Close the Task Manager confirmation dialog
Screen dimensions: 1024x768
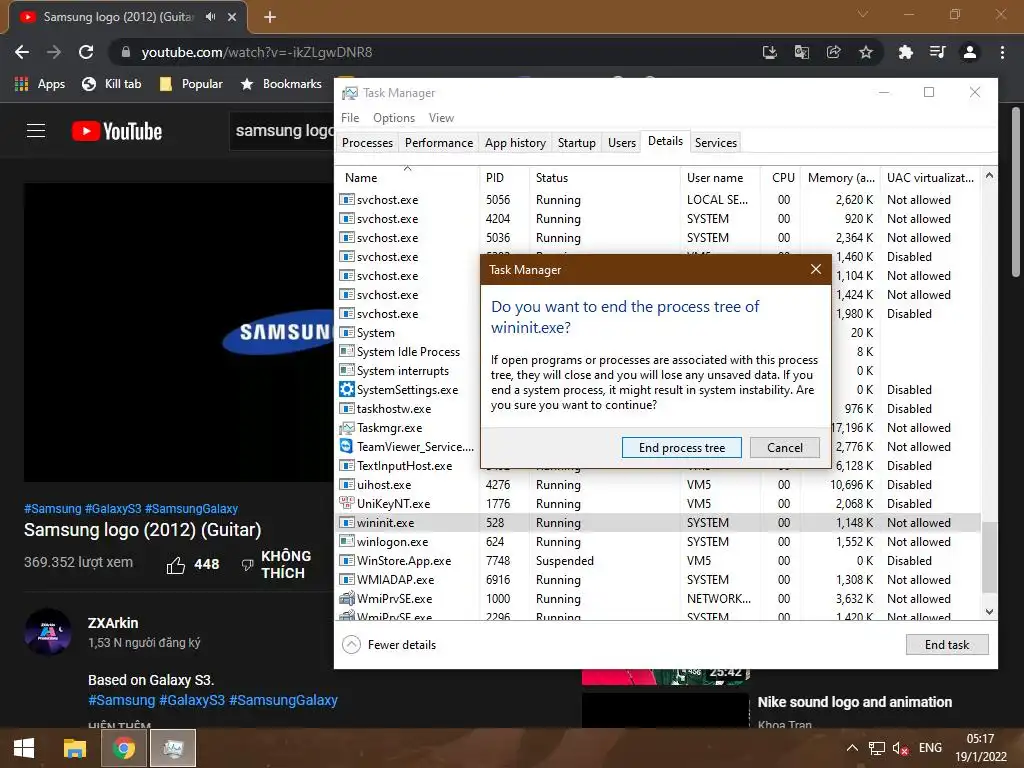[x=816, y=269]
